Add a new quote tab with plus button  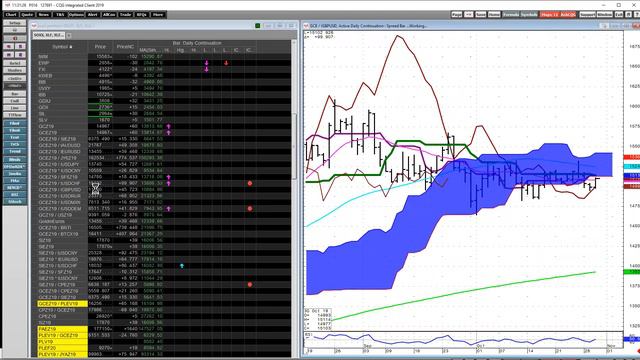pyautogui.click(x=69, y=36)
